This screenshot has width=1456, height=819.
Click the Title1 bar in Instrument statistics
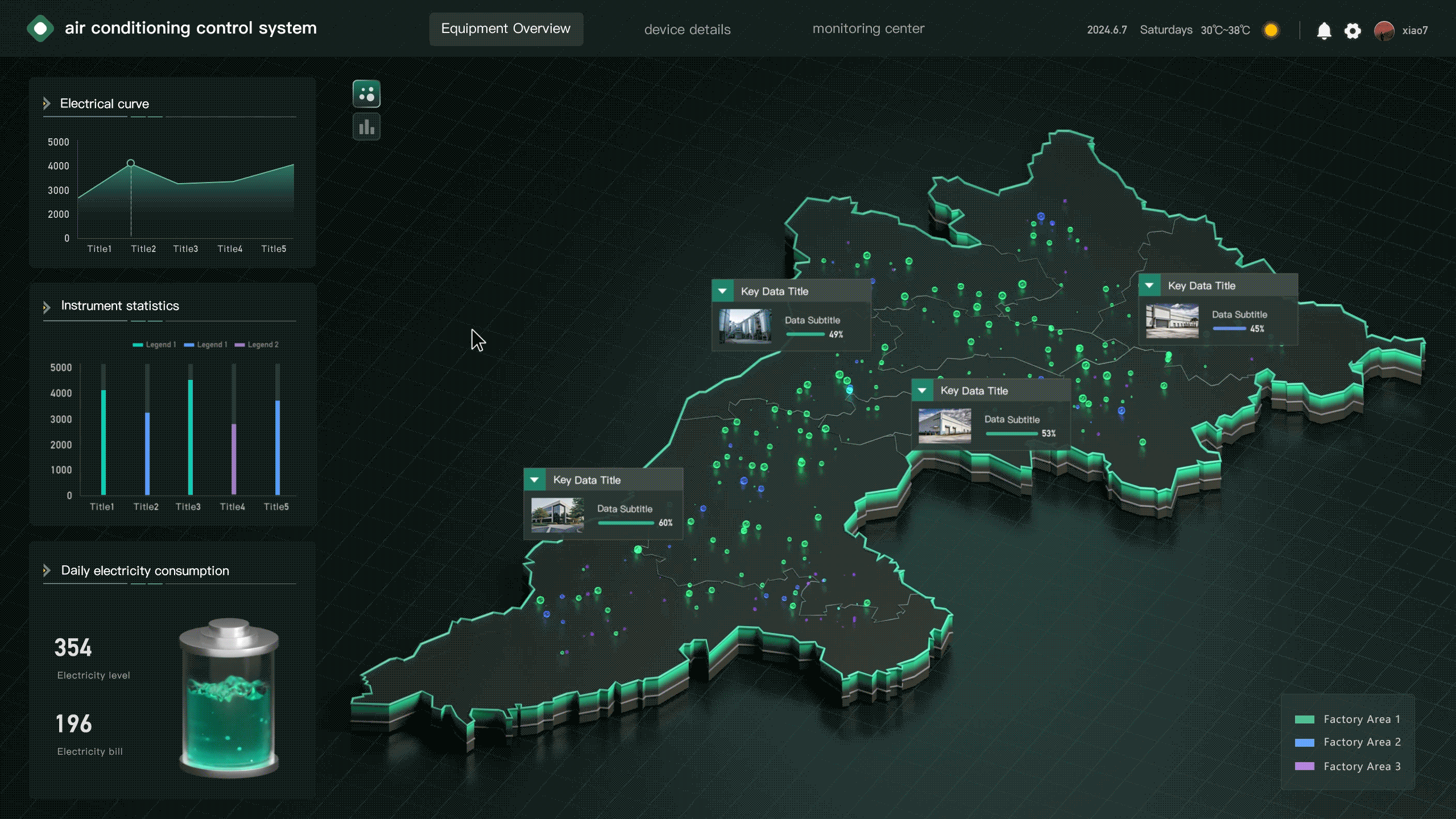point(104,442)
